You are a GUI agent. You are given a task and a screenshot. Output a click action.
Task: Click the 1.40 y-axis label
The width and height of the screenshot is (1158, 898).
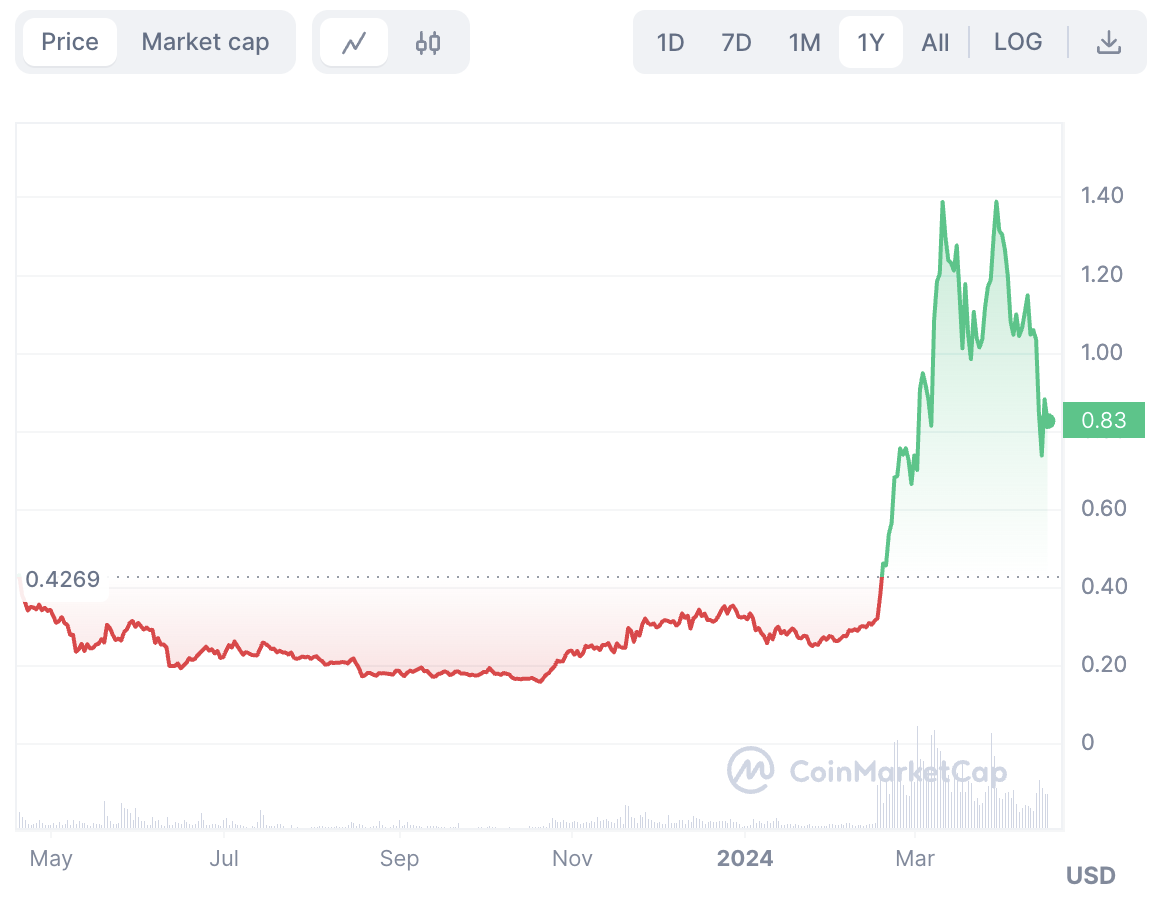[x=1102, y=196]
